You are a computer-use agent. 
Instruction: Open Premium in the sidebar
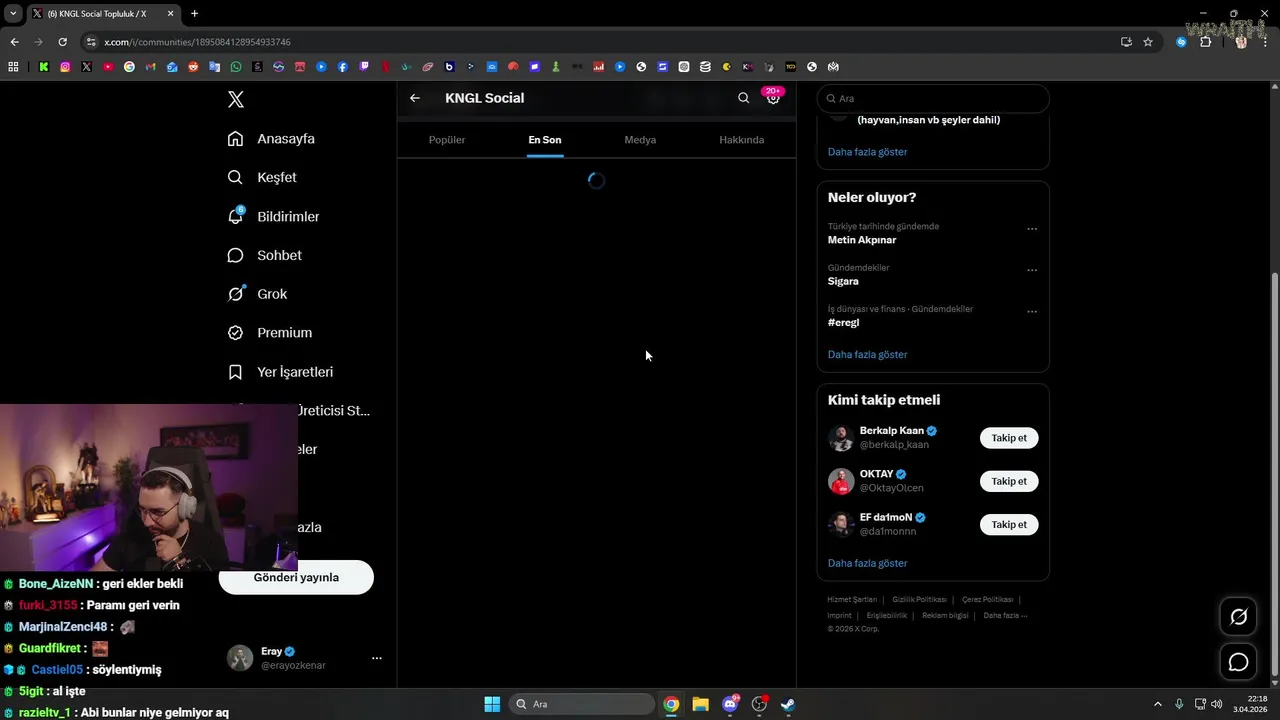click(284, 333)
